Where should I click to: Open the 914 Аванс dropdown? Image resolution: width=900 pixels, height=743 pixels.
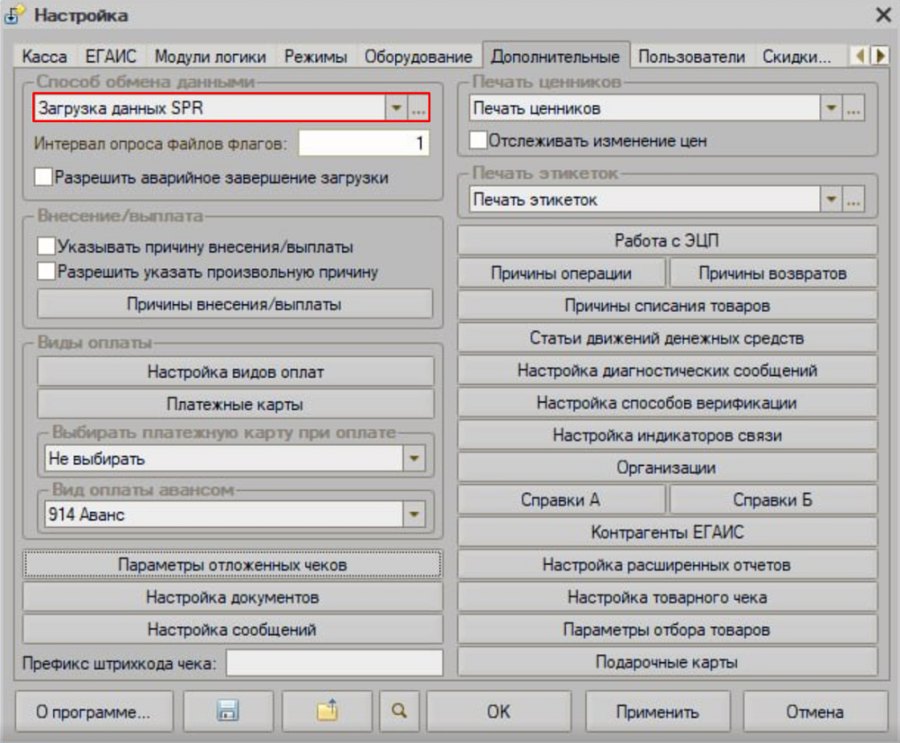[414, 514]
